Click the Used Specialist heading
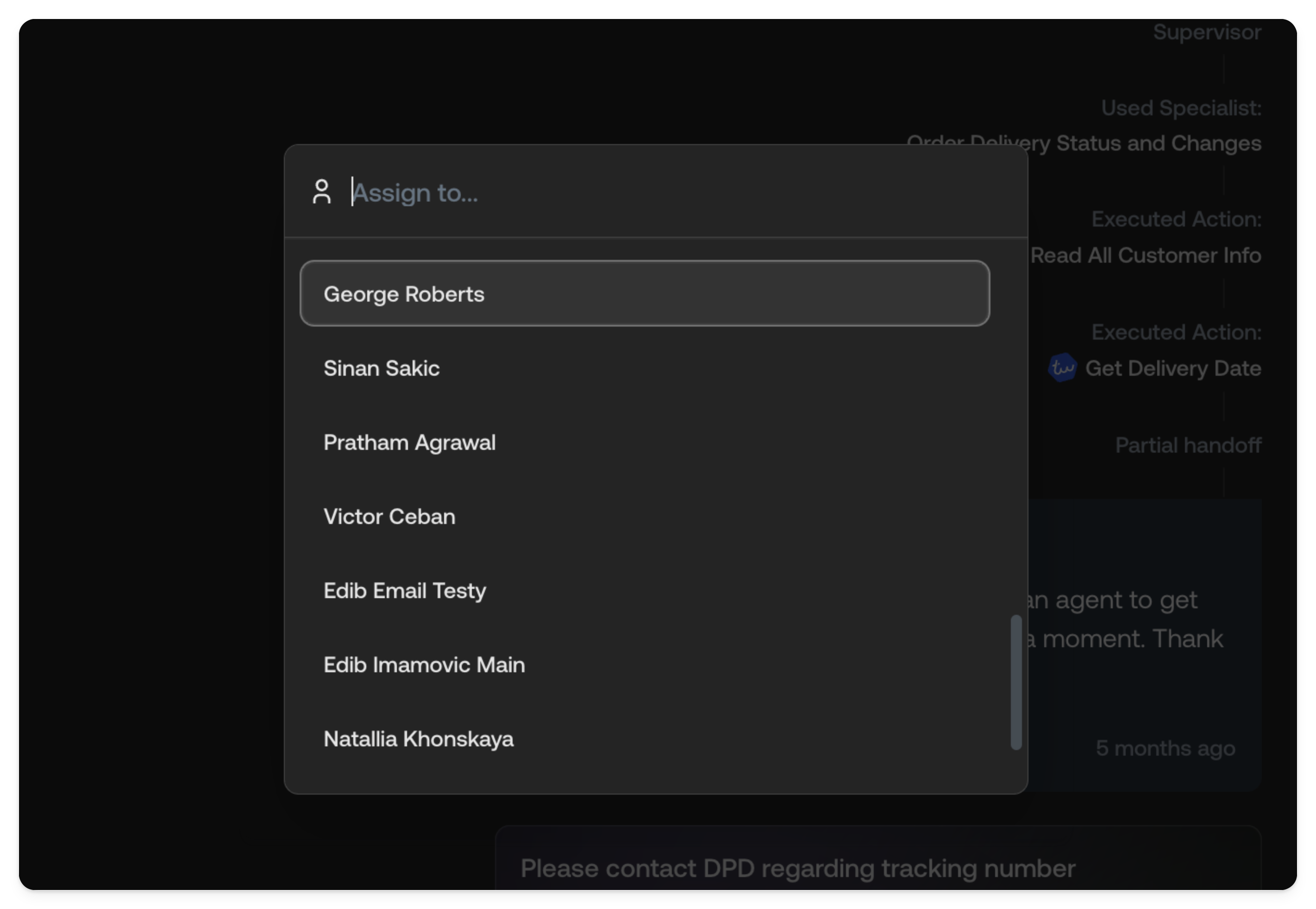The height and width of the screenshot is (909, 1316). (x=1180, y=107)
